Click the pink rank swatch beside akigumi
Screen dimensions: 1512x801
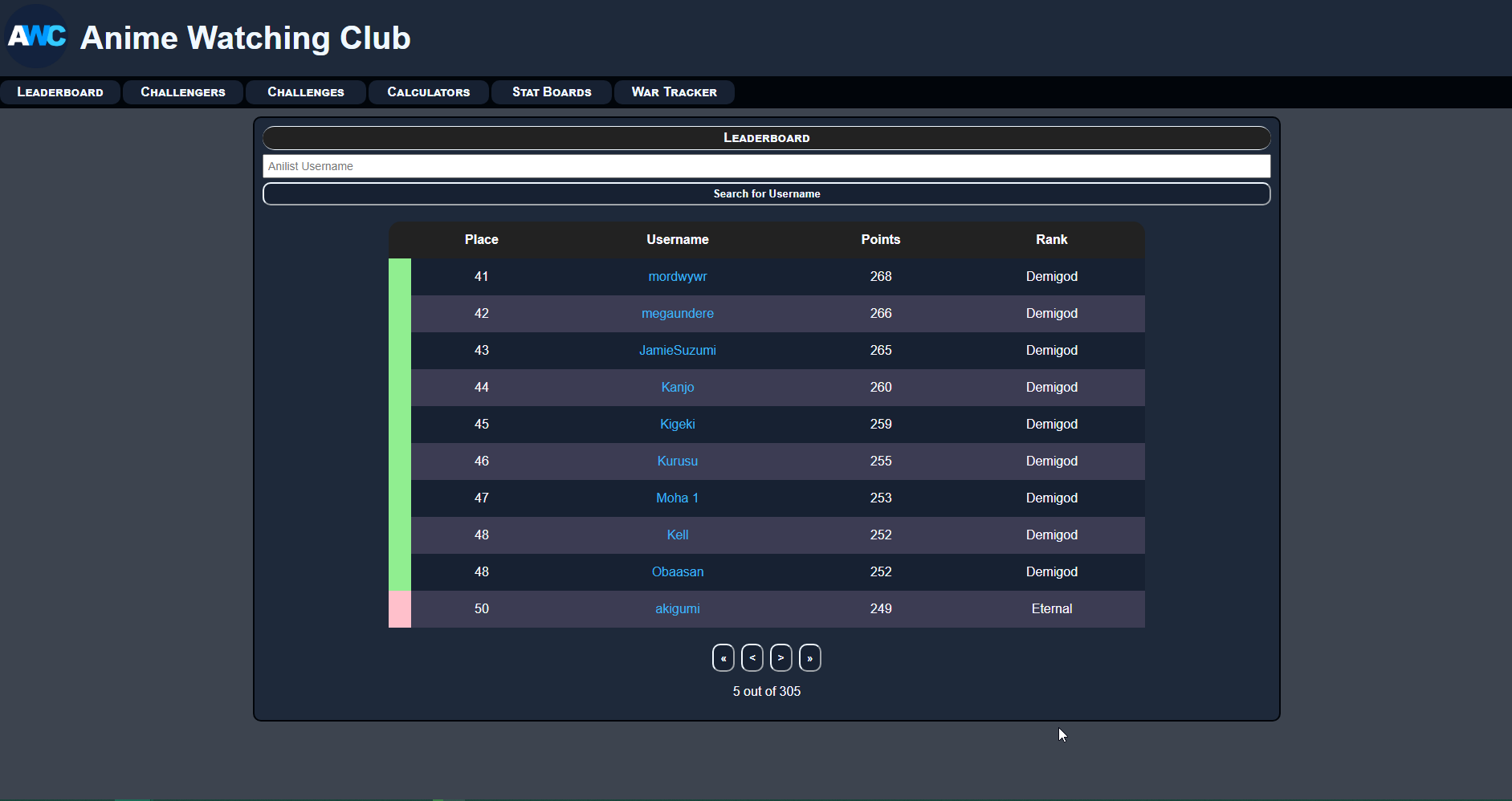point(400,609)
